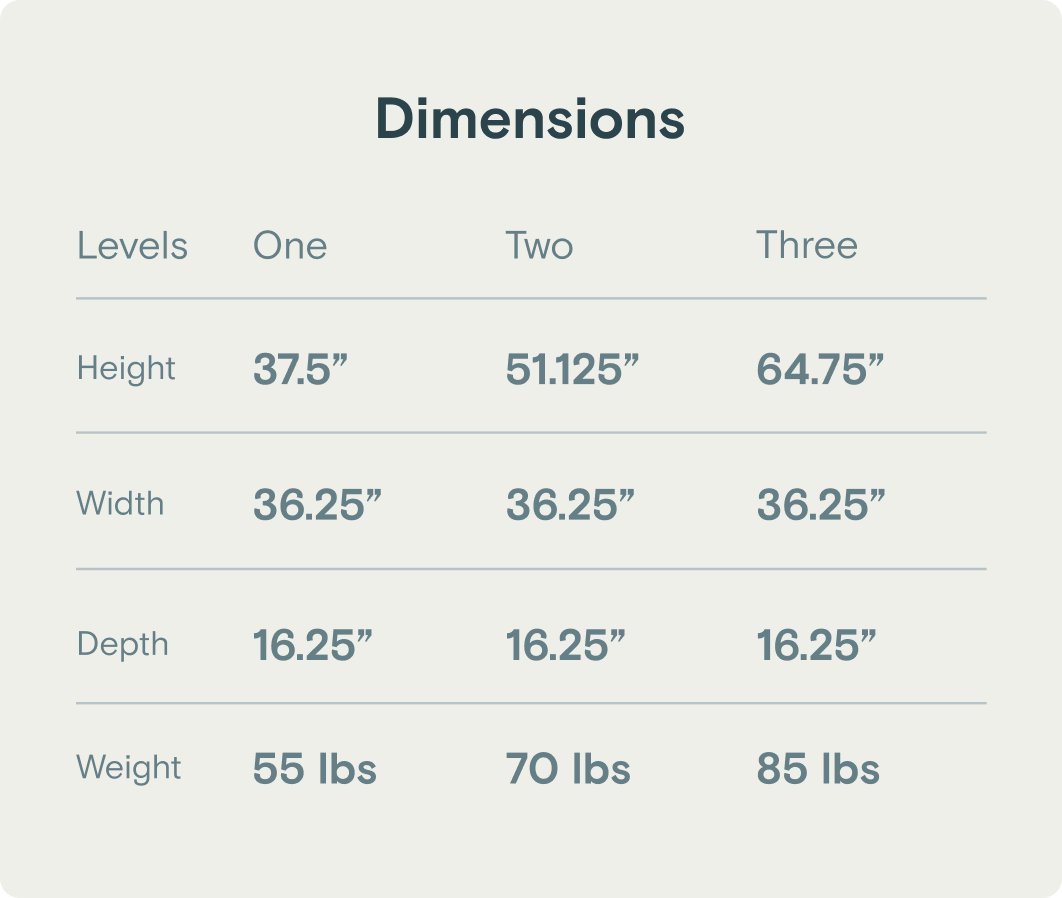Screen dimensions: 1062x898
Task: Click the Width row label
Action: 120,503
